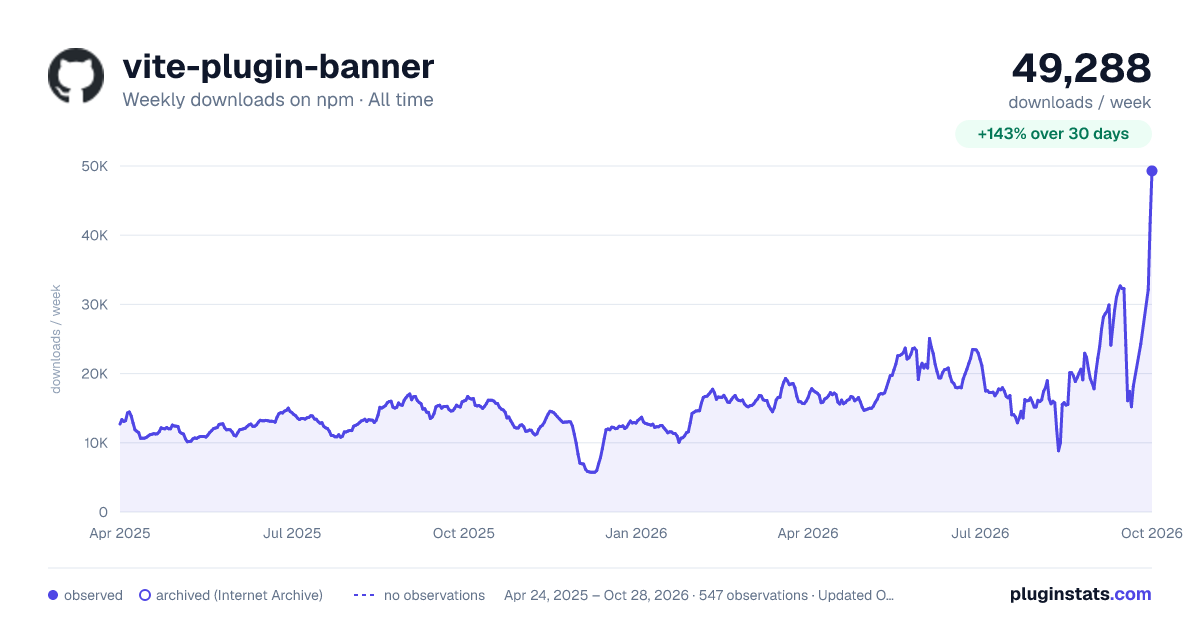This screenshot has height=630, width=1200.
Task: Click the 'downloads / week' label under 49,288
Action: 1080,102
